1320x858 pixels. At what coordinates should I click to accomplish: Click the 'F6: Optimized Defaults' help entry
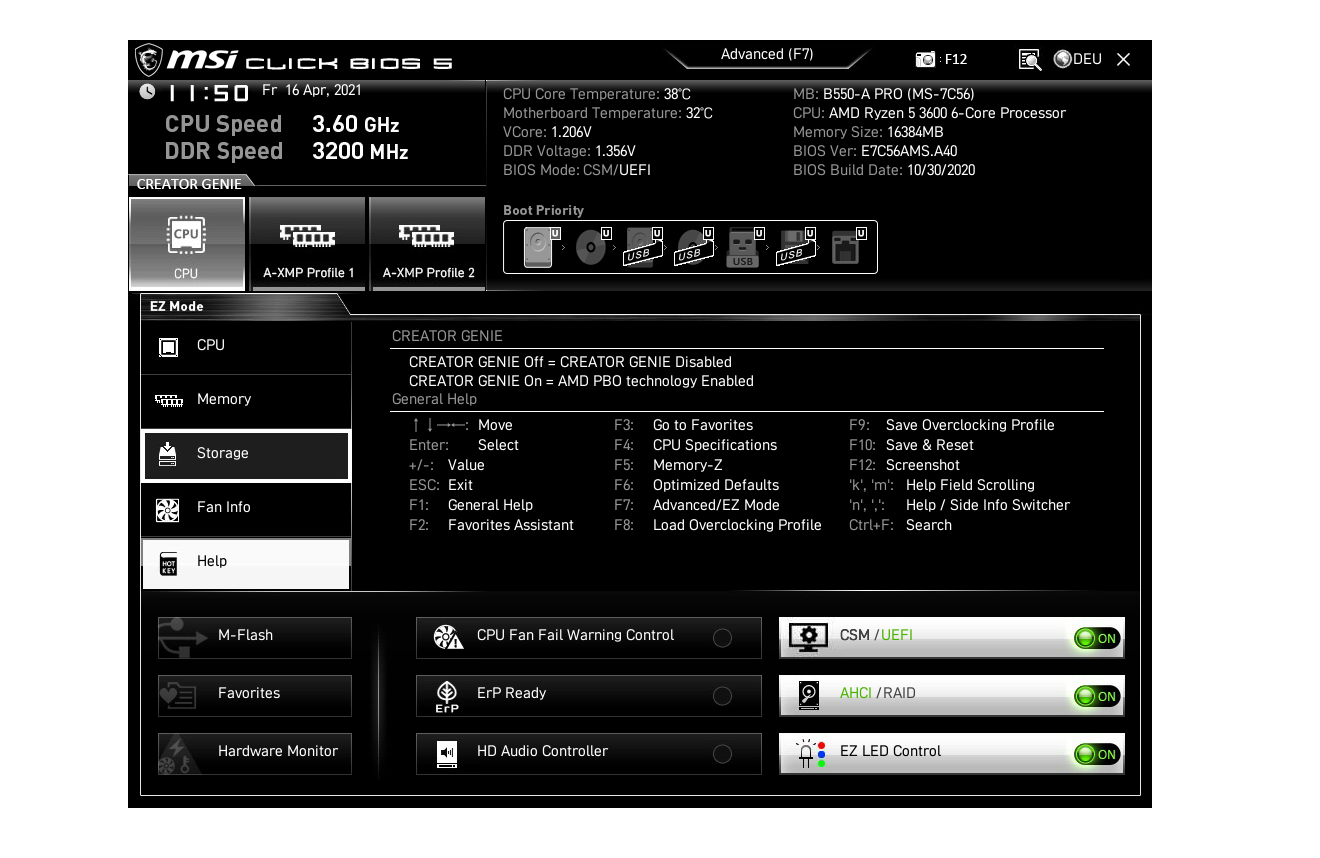[697, 485]
